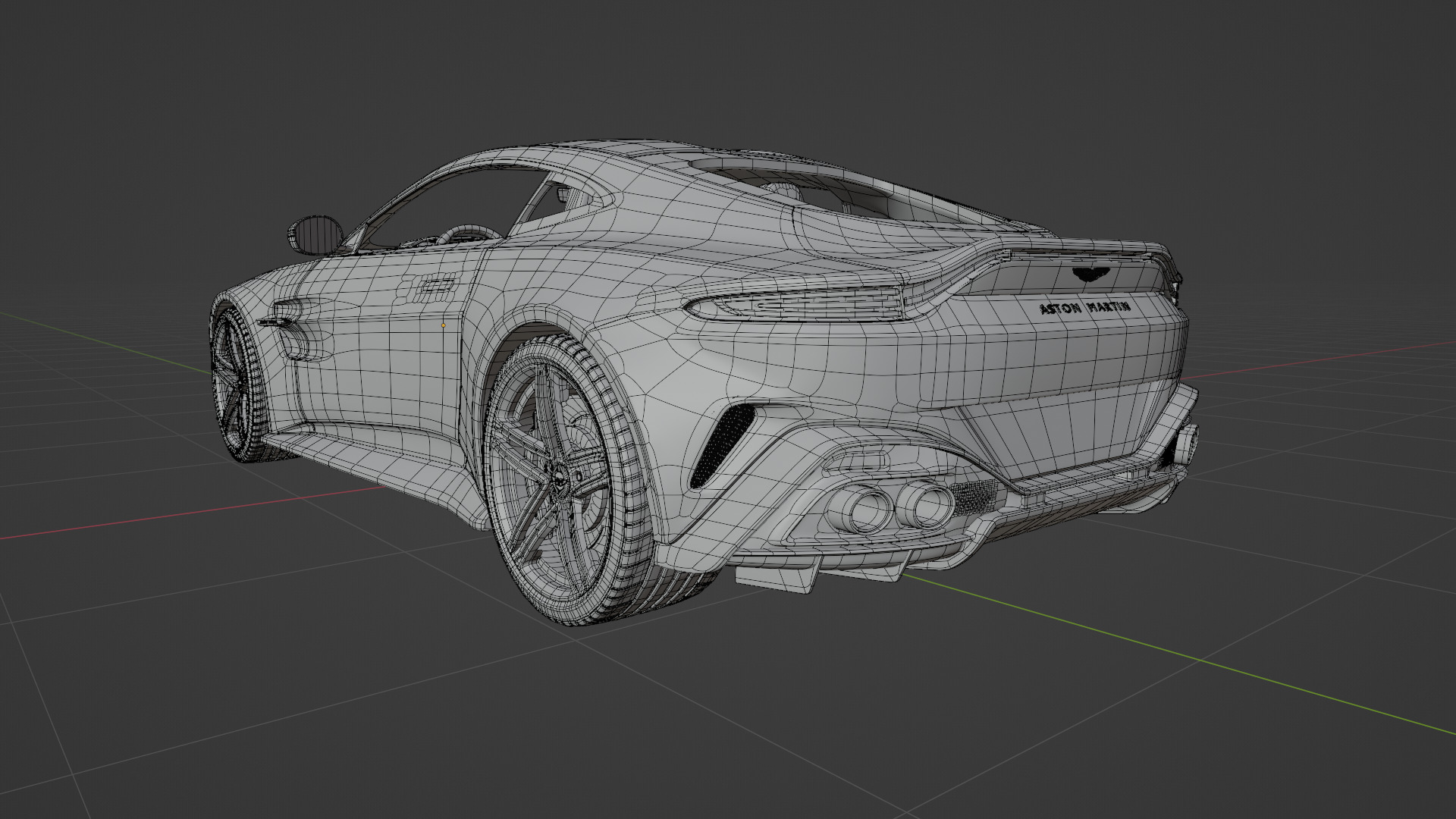Click the ASTON MARTIN lettering on the trunk
The height and width of the screenshot is (819, 1456).
pyautogui.click(x=1084, y=308)
